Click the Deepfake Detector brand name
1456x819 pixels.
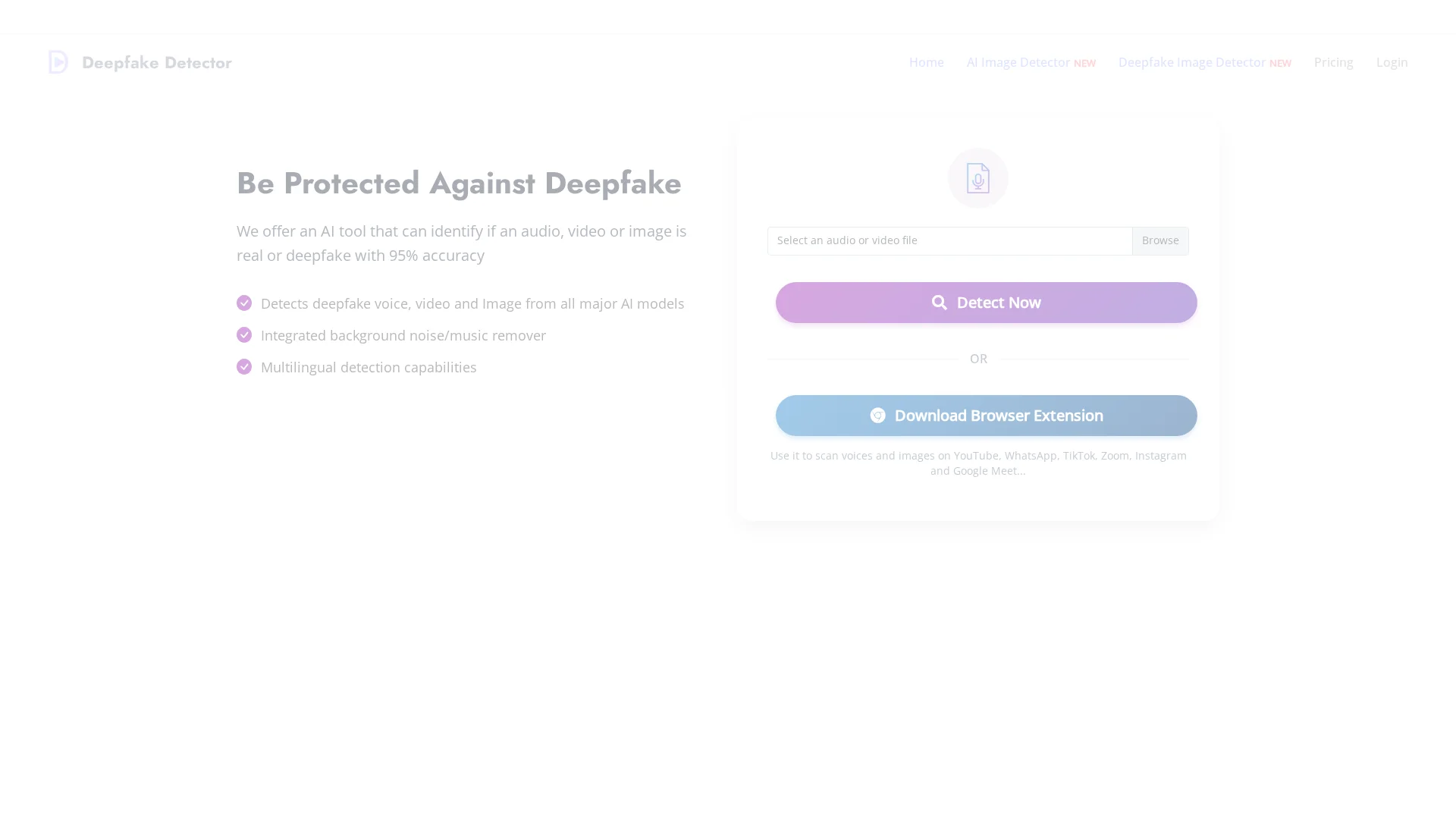pyautogui.click(x=157, y=63)
